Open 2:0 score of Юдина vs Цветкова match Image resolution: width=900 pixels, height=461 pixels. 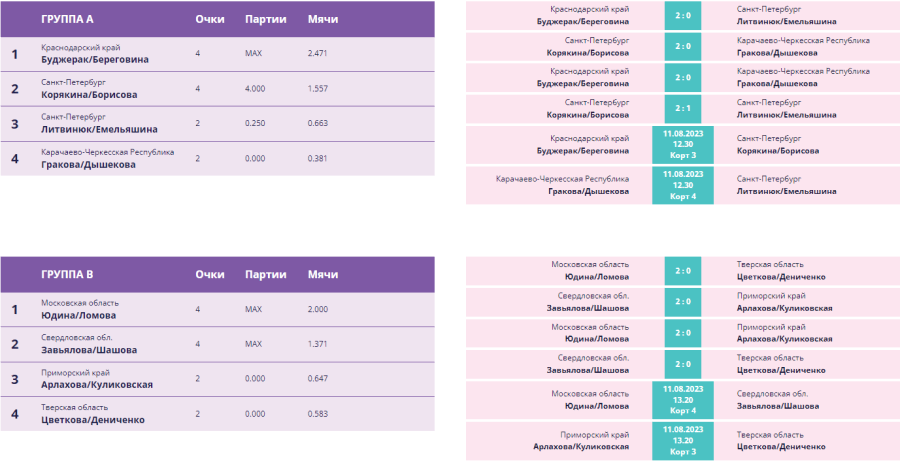[683, 270]
